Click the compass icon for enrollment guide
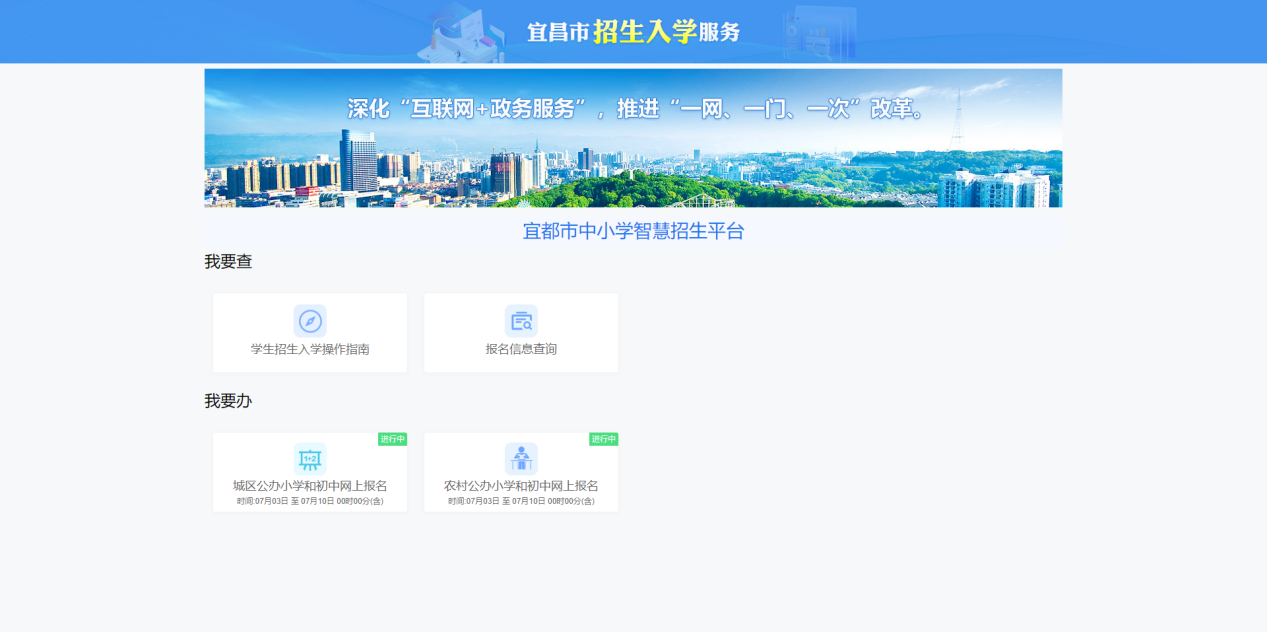 pos(310,321)
